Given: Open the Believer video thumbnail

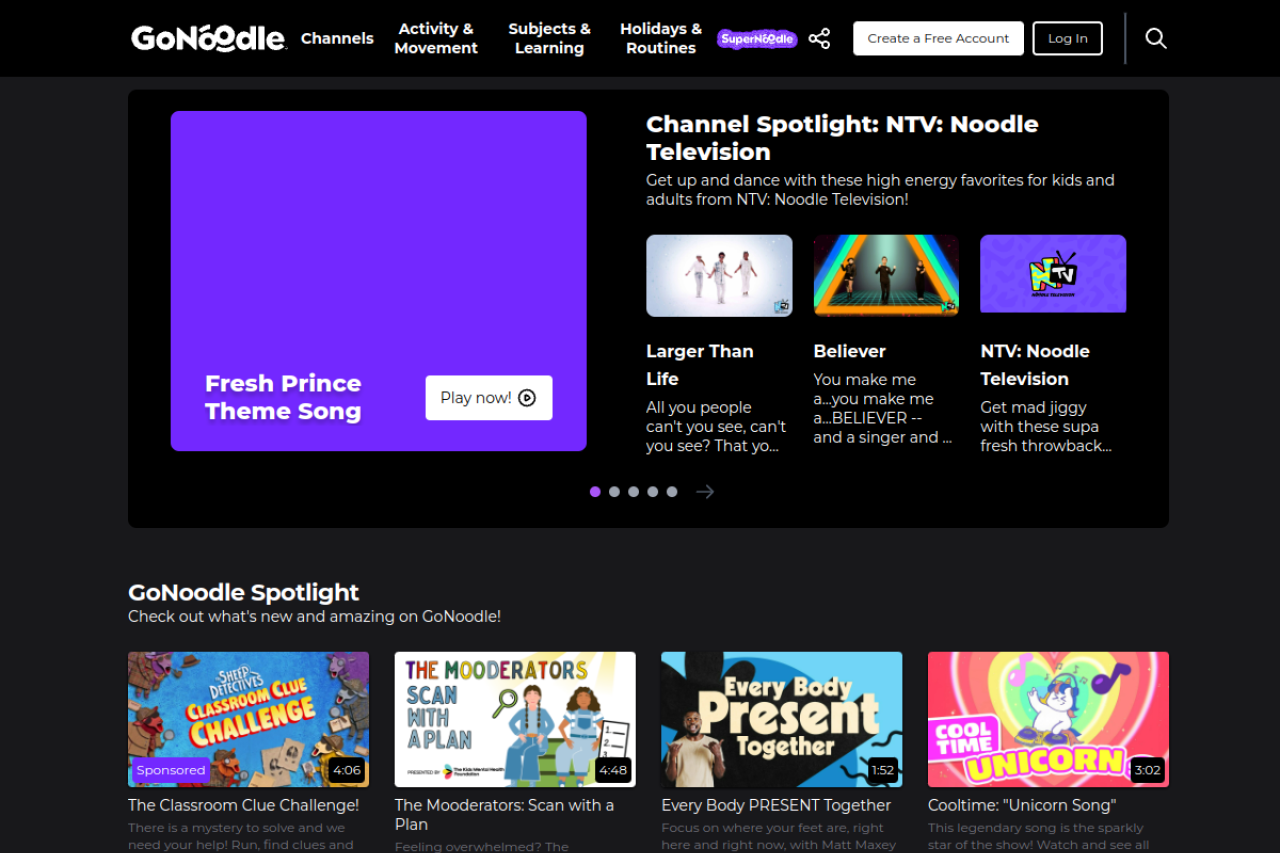Looking at the screenshot, I should [886, 276].
